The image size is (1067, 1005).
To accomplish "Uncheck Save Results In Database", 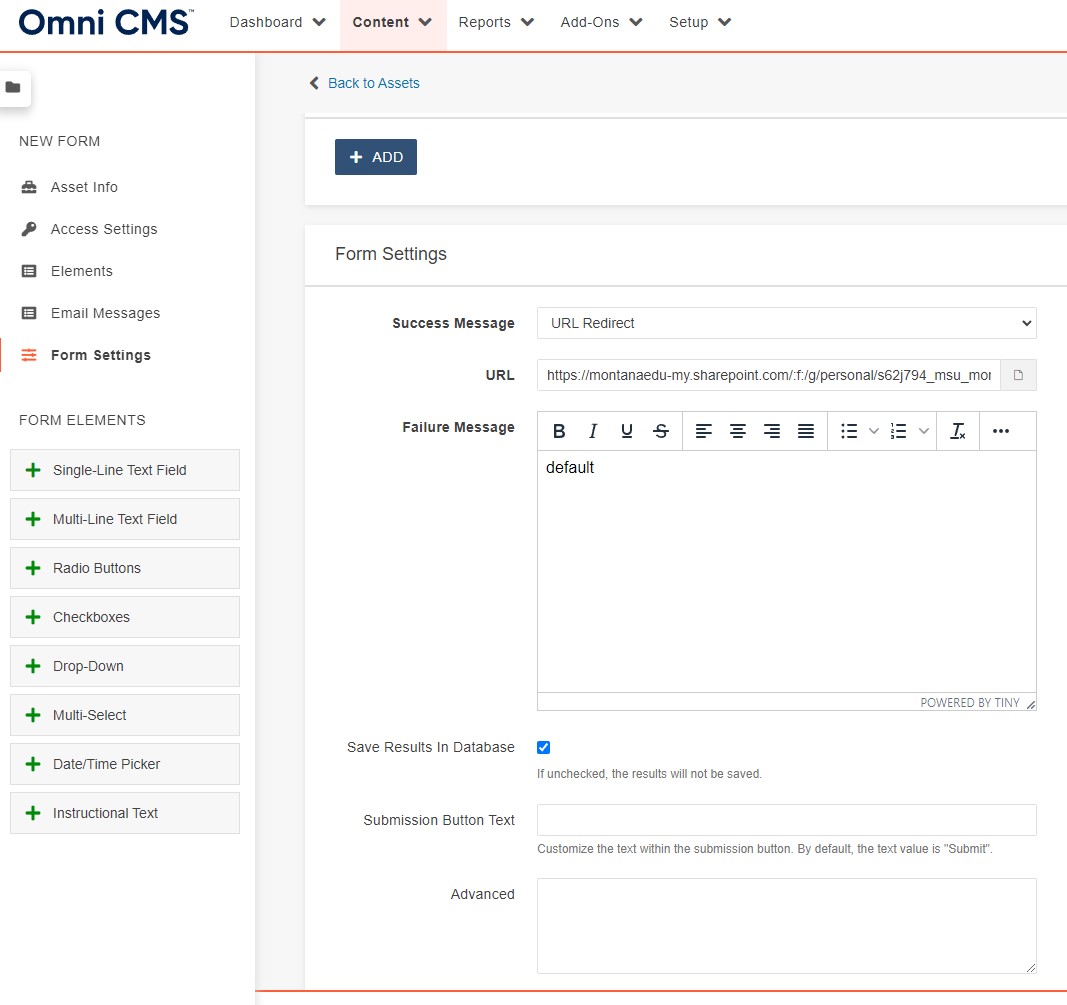I will point(544,747).
